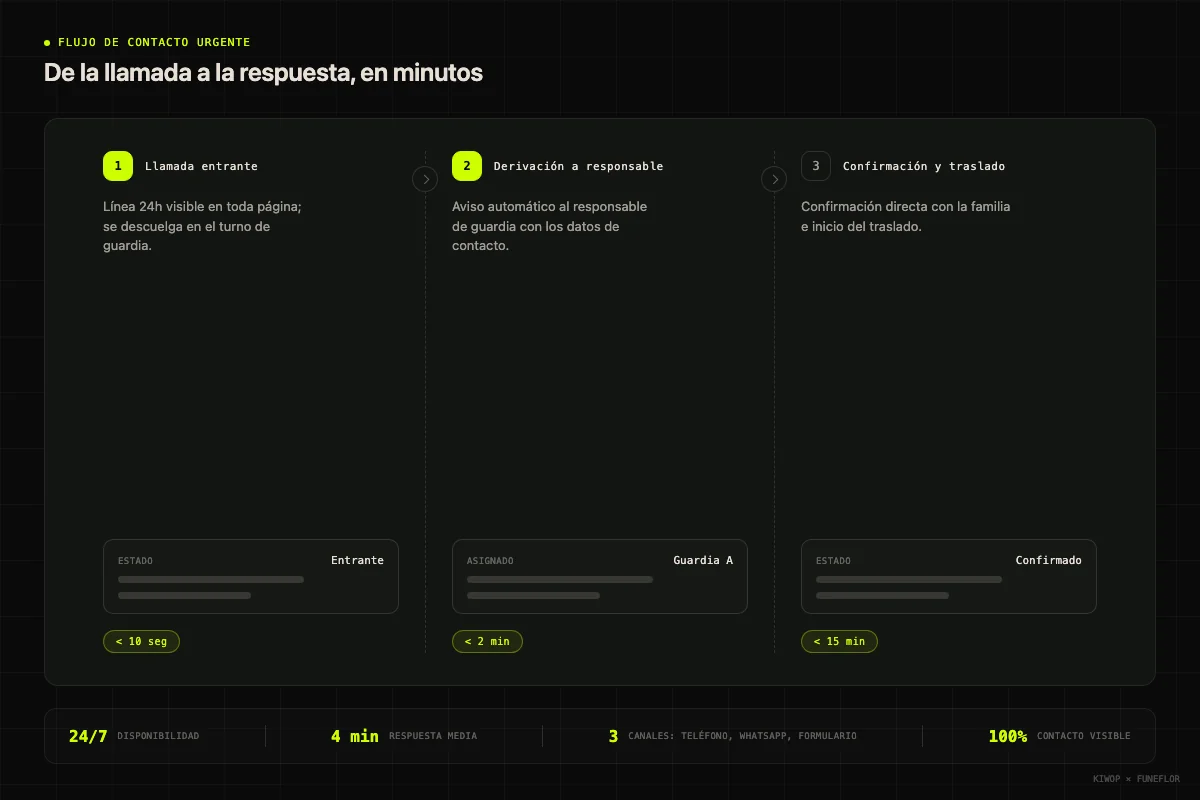Click the green dot beside Flujo de contacto urgente

pos(47,43)
